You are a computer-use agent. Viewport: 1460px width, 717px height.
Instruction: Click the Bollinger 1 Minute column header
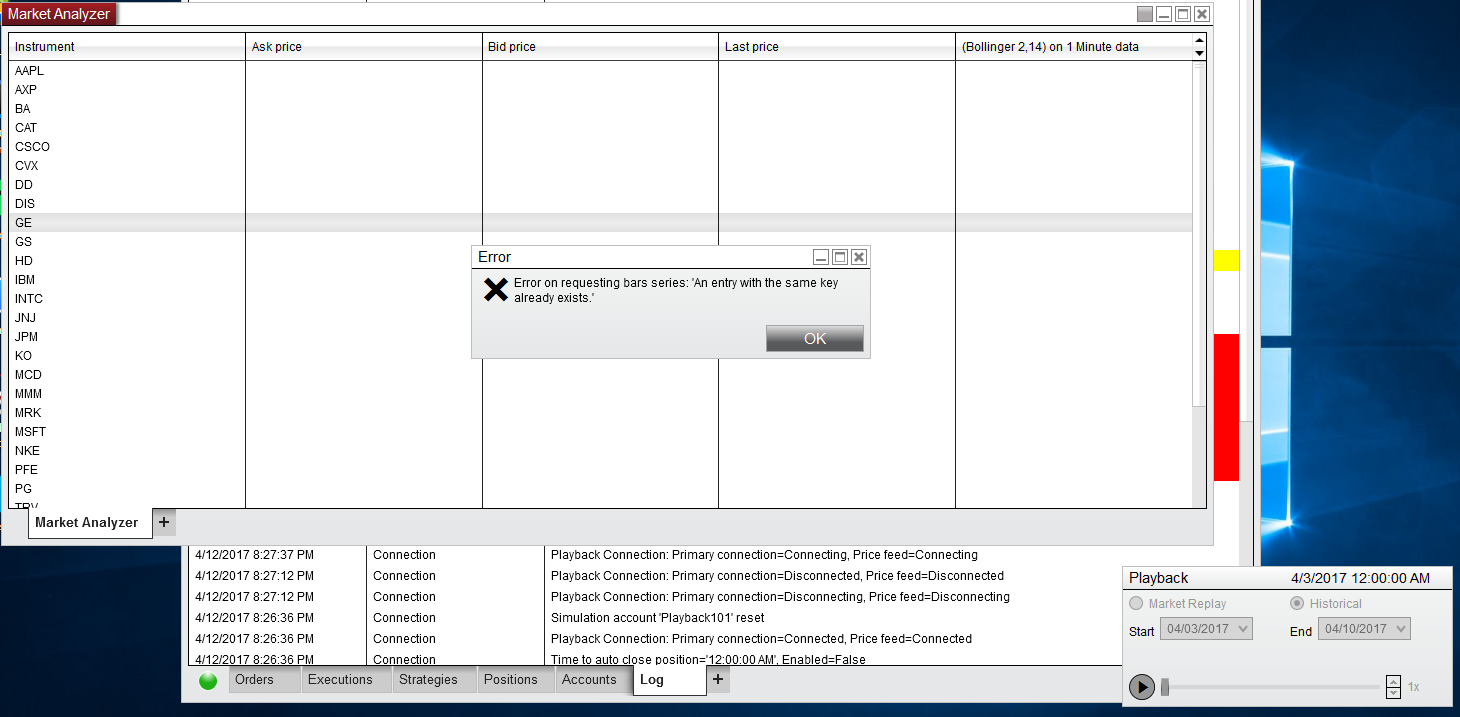(x=1073, y=47)
